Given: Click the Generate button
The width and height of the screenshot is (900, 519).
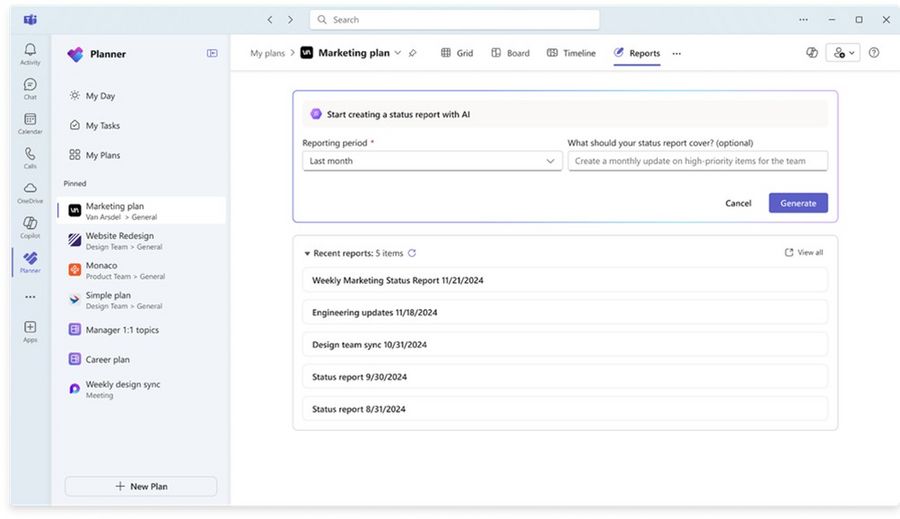Looking at the screenshot, I should [798, 203].
